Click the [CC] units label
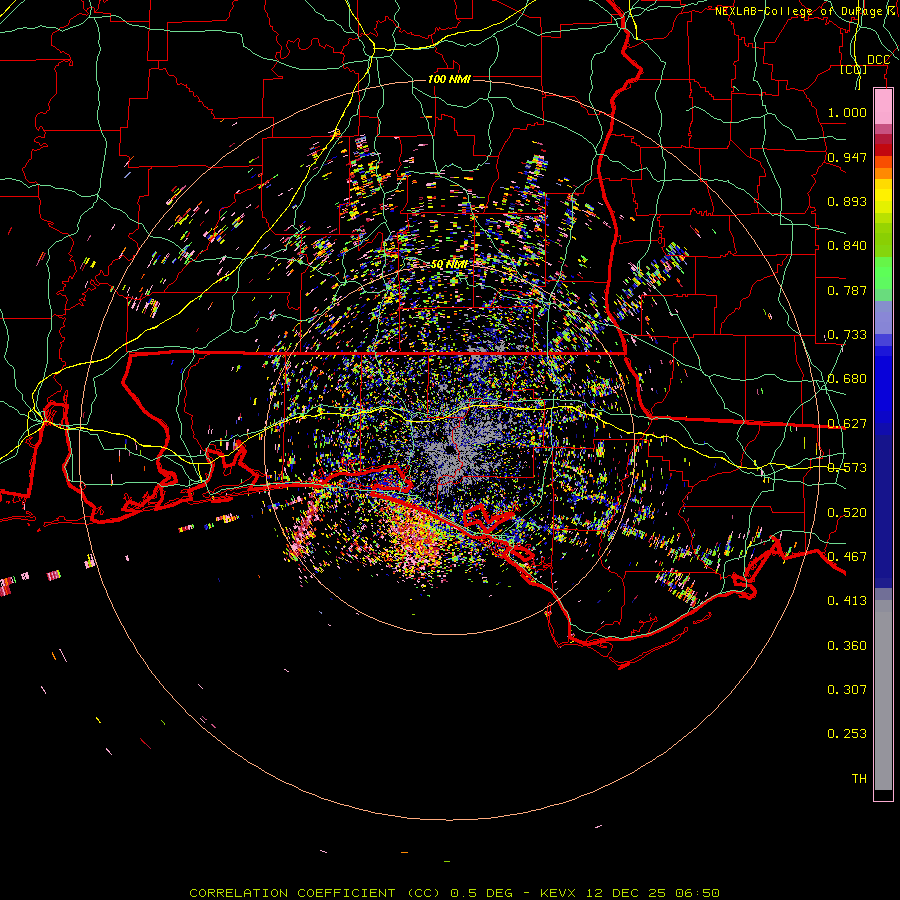Viewport: 900px width, 900px height. coord(854,69)
